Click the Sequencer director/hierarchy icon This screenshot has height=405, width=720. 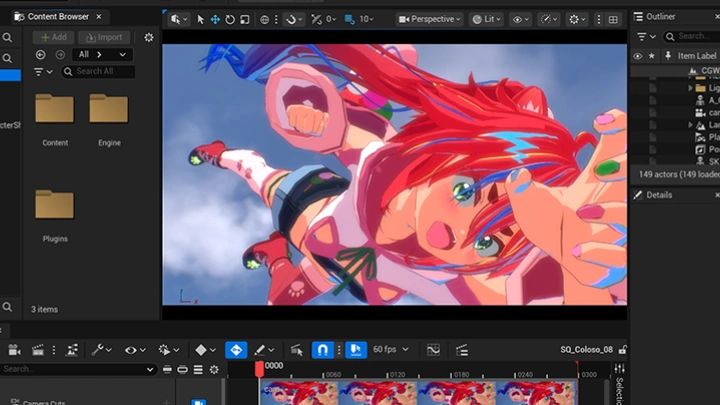(72, 350)
